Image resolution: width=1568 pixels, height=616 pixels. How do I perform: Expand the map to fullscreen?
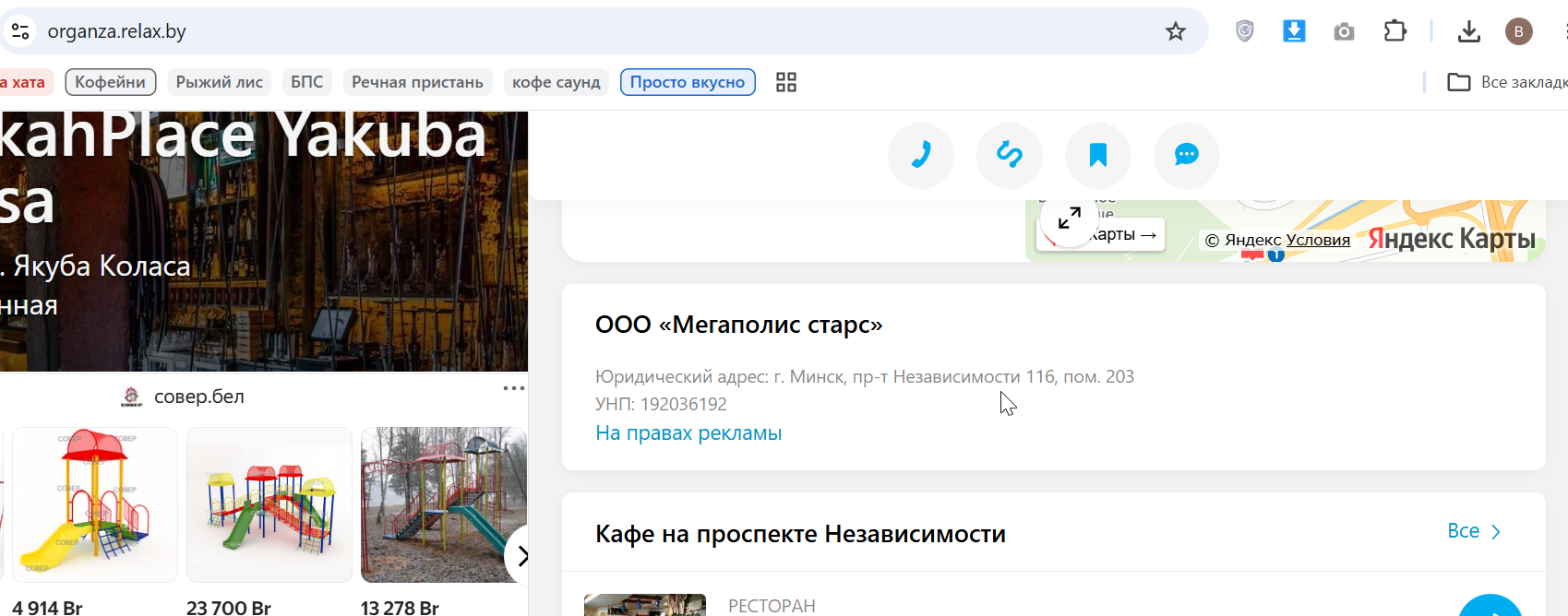pyautogui.click(x=1069, y=219)
